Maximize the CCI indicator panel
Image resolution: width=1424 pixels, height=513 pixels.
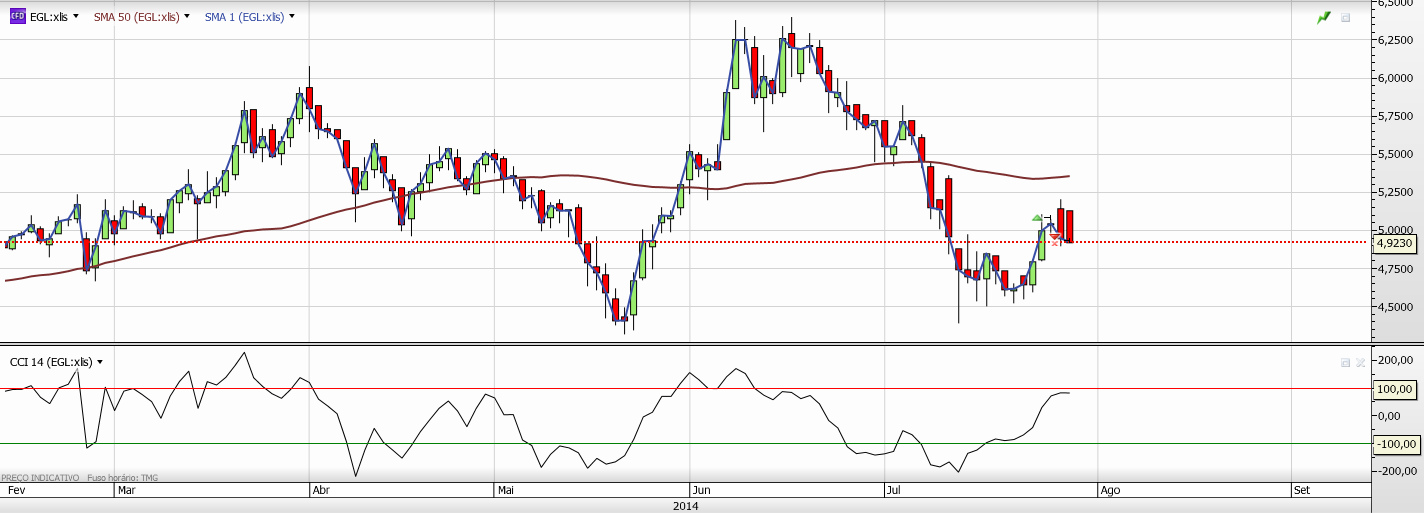tap(1345, 362)
